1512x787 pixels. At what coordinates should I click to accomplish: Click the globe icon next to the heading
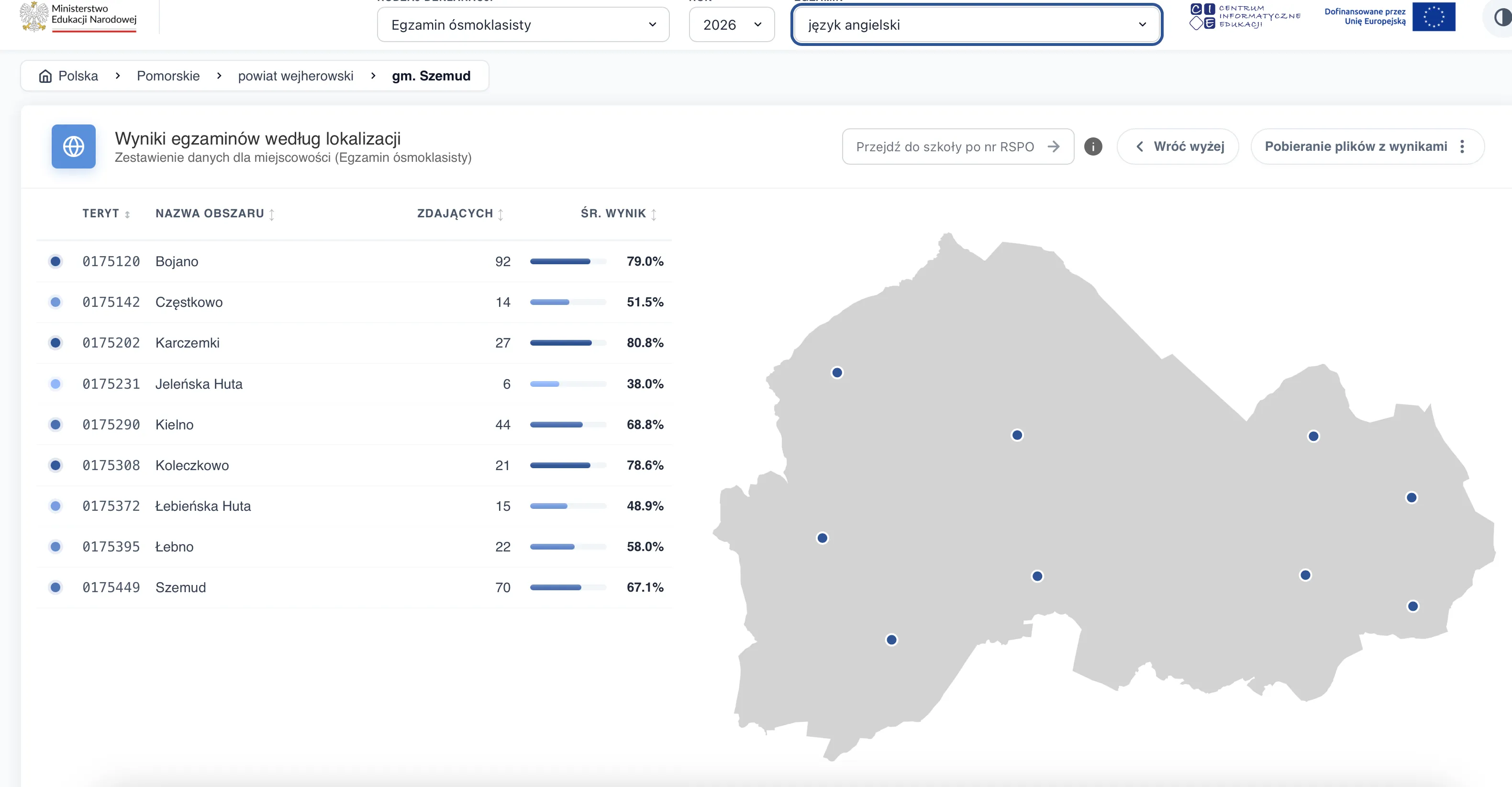73,146
